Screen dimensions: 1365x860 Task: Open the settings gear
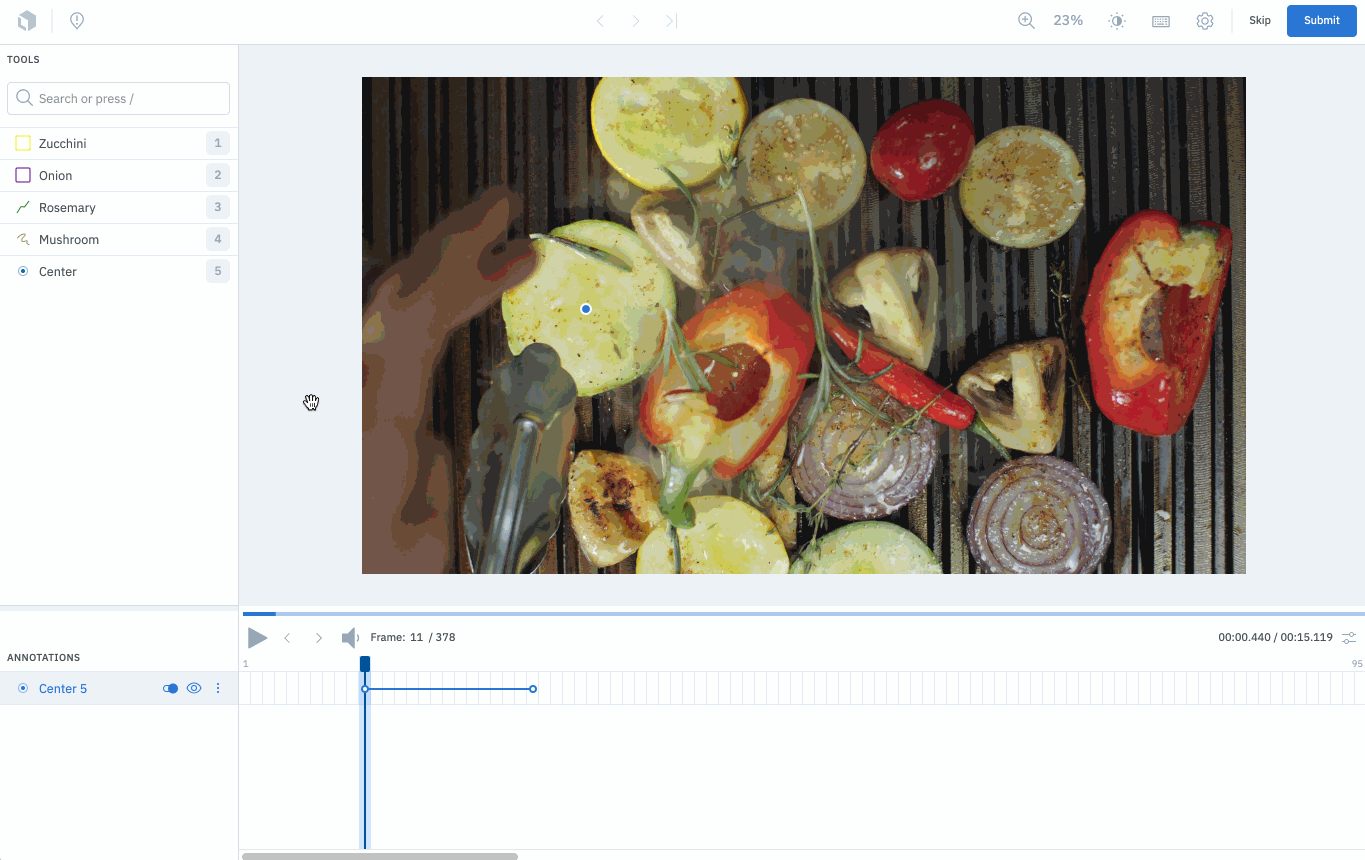pos(1205,21)
